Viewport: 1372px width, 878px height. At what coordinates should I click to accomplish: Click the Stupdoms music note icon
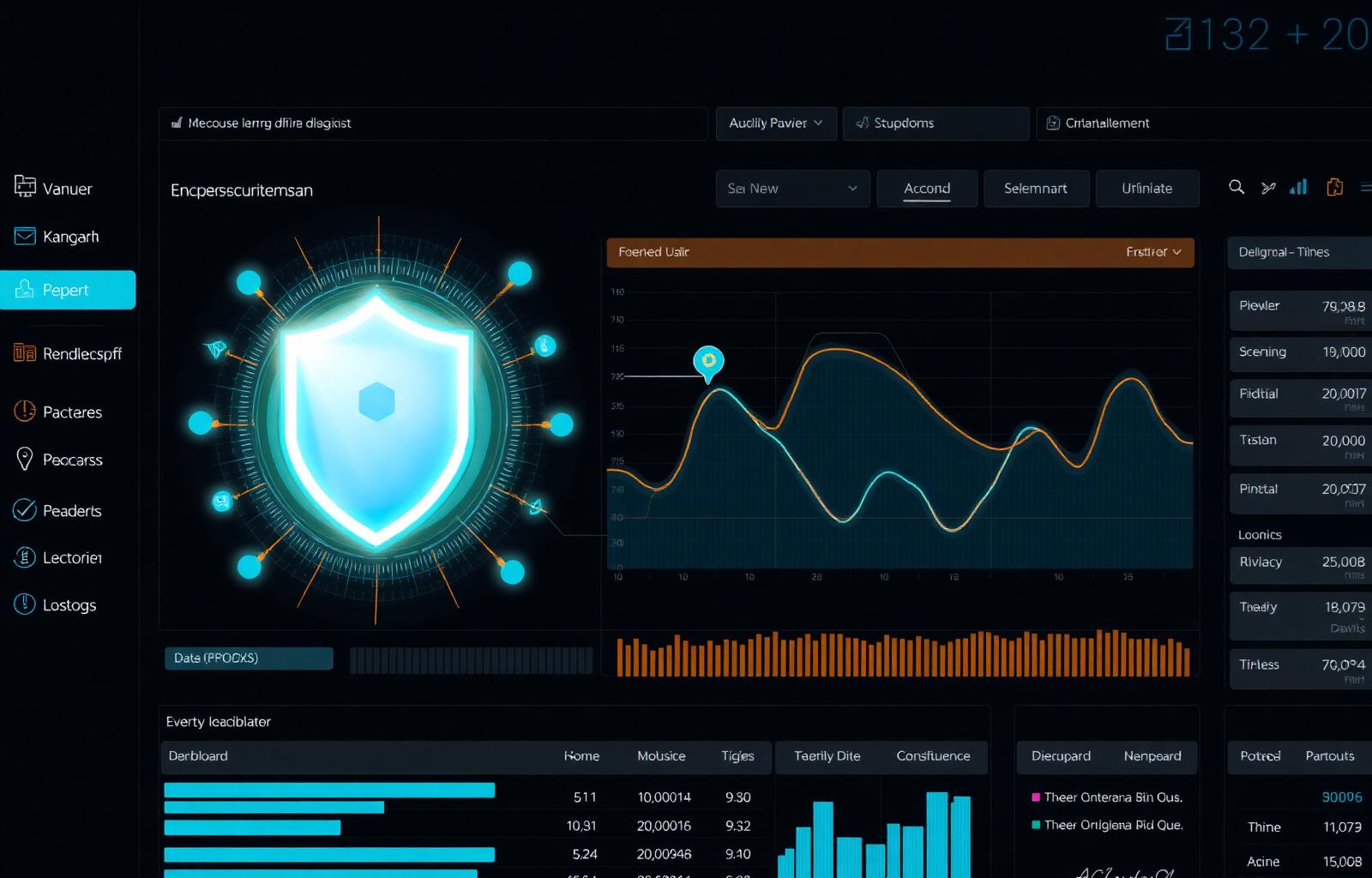pyautogui.click(x=862, y=123)
